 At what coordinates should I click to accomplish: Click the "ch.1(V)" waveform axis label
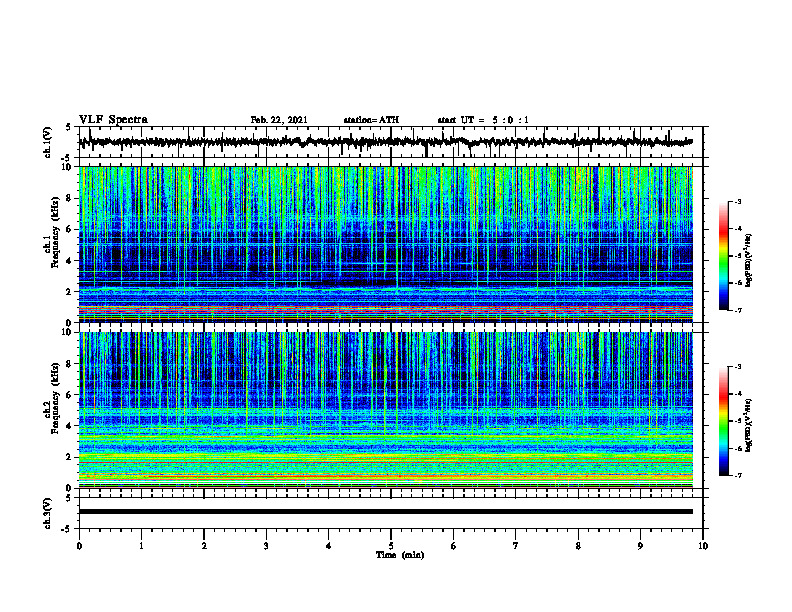[48, 142]
